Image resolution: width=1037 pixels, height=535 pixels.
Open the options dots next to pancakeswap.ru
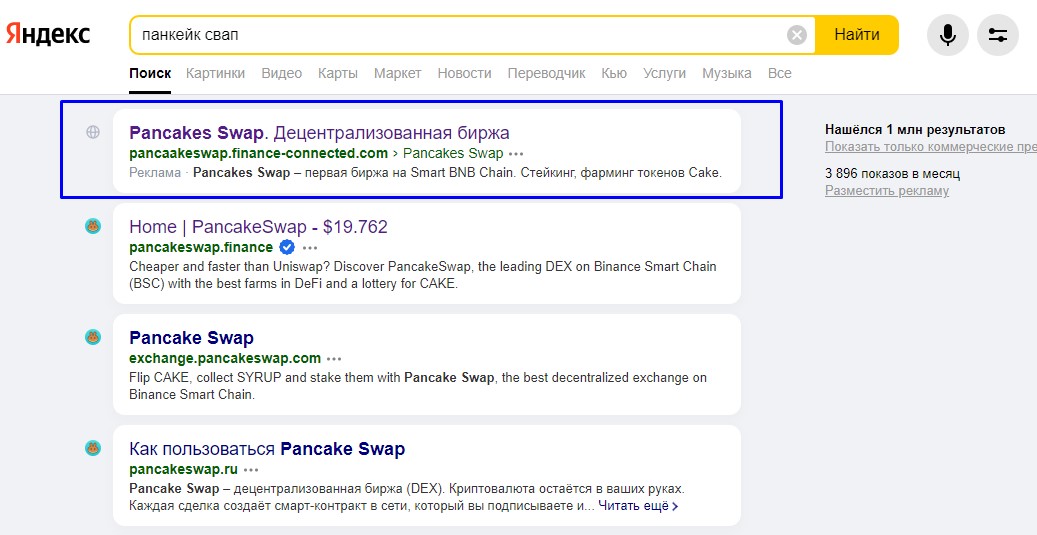coord(251,470)
